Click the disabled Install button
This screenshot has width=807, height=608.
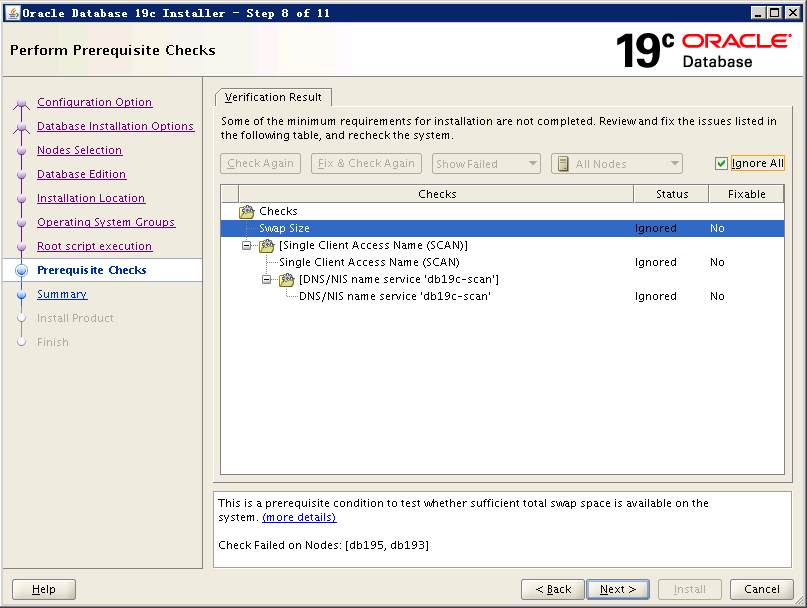pyautogui.click(x=690, y=589)
